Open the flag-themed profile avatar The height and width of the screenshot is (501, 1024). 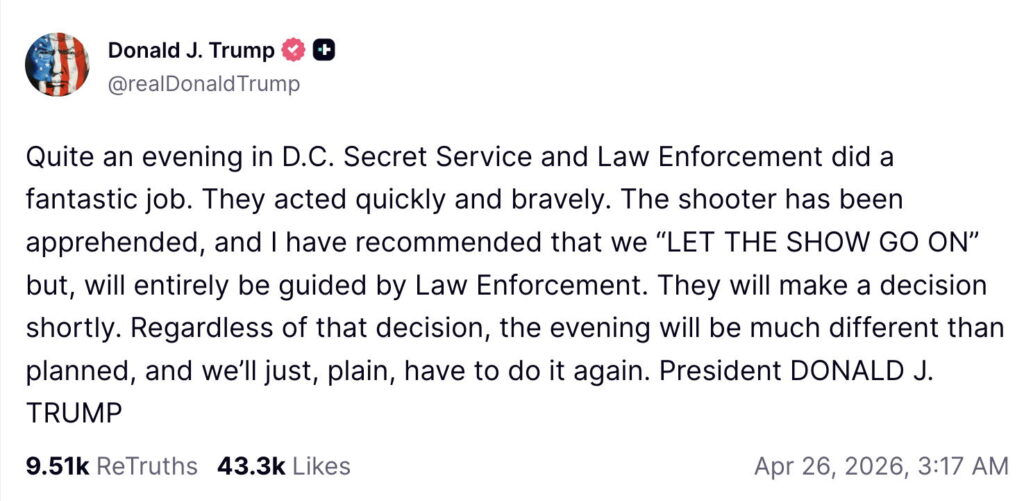(58, 65)
